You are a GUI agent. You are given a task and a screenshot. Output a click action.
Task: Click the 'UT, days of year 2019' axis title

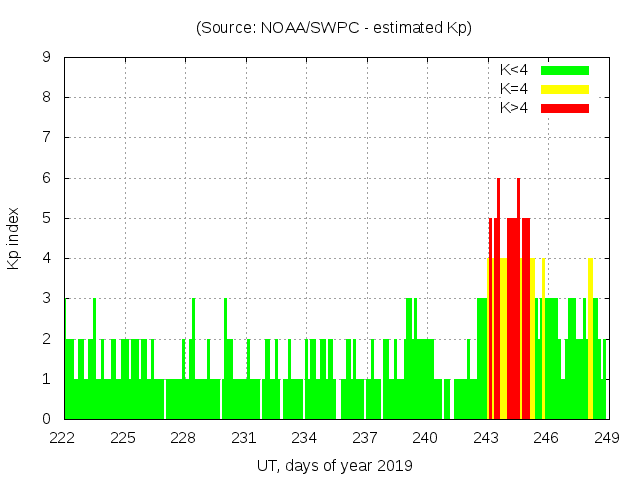[x=335, y=466]
